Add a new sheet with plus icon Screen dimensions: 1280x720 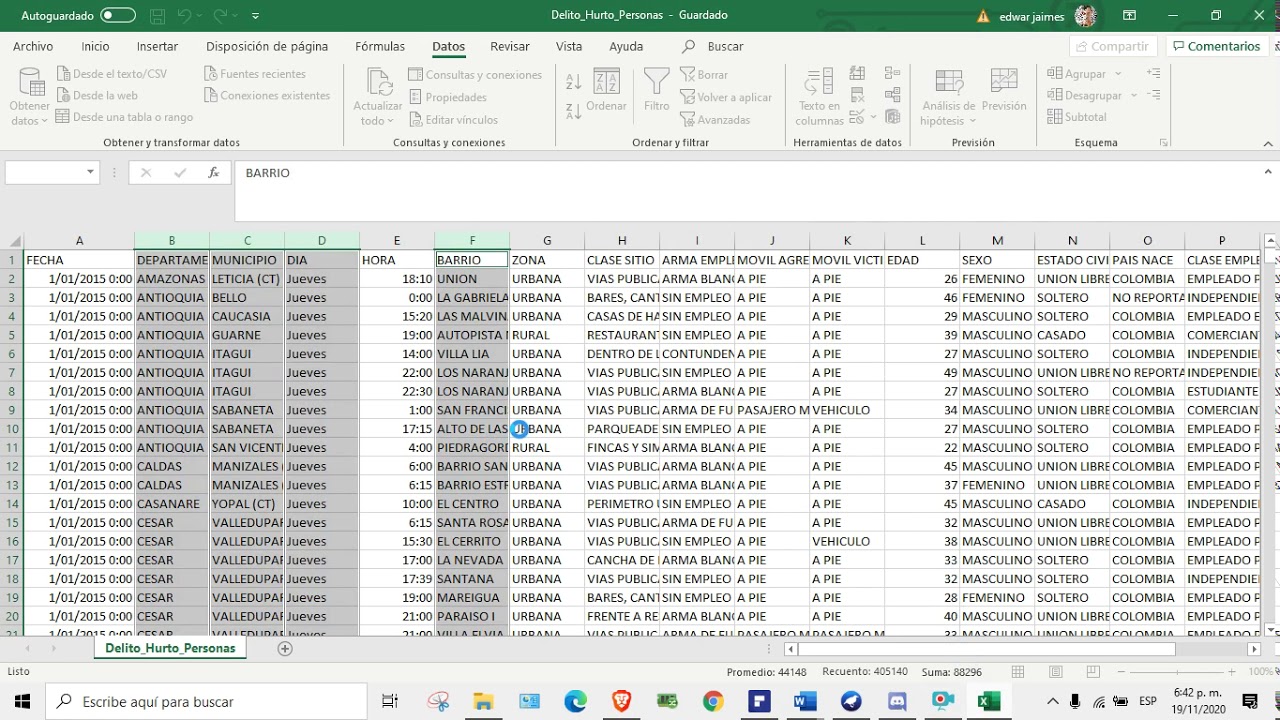point(285,648)
